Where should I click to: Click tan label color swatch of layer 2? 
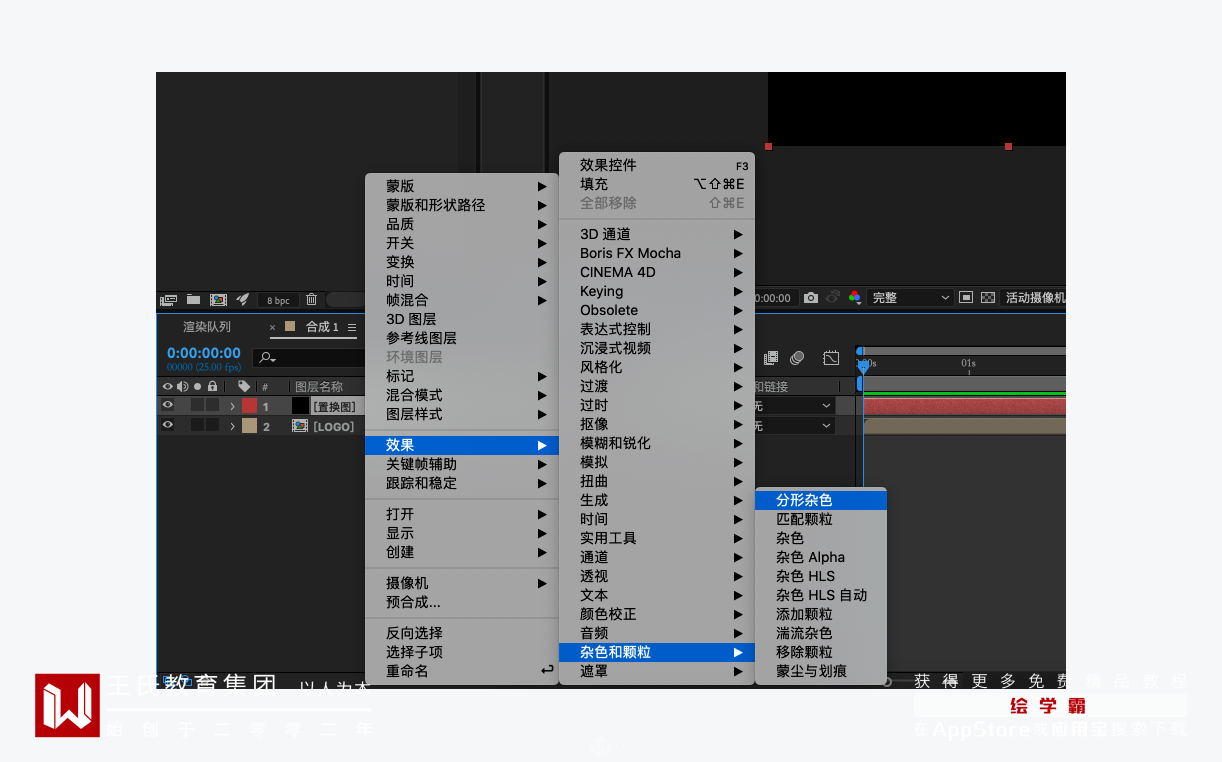(x=249, y=426)
